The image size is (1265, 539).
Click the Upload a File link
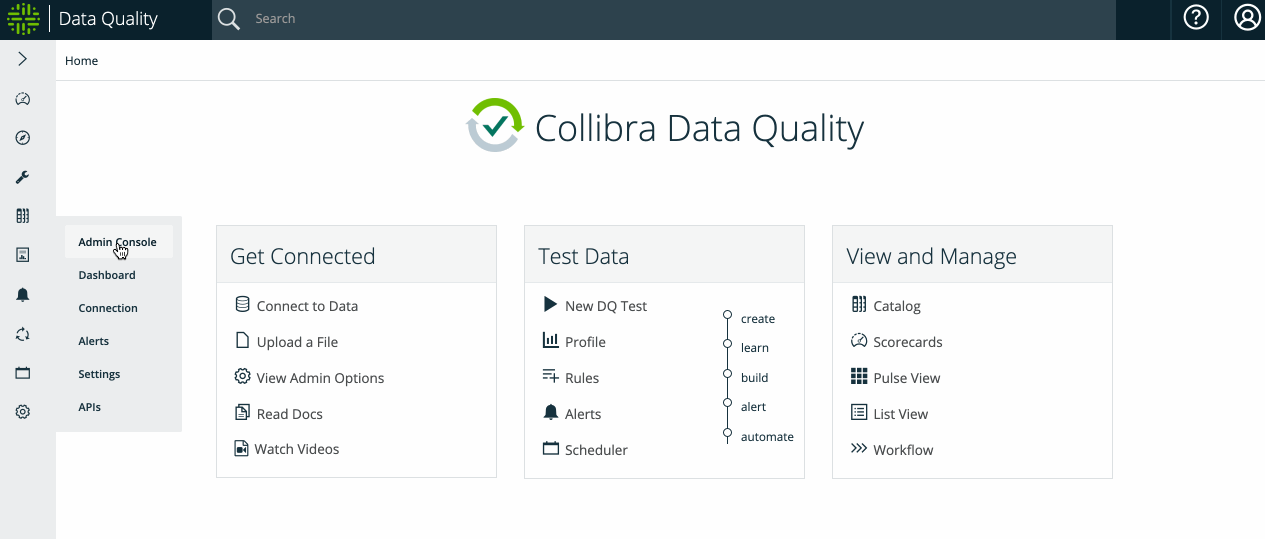(x=297, y=342)
